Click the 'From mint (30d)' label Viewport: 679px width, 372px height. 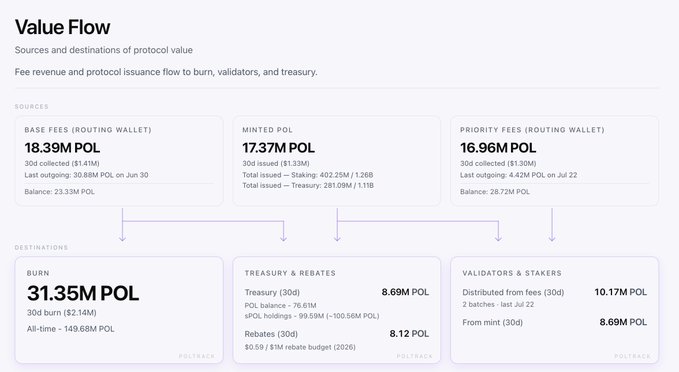(x=492, y=323)
